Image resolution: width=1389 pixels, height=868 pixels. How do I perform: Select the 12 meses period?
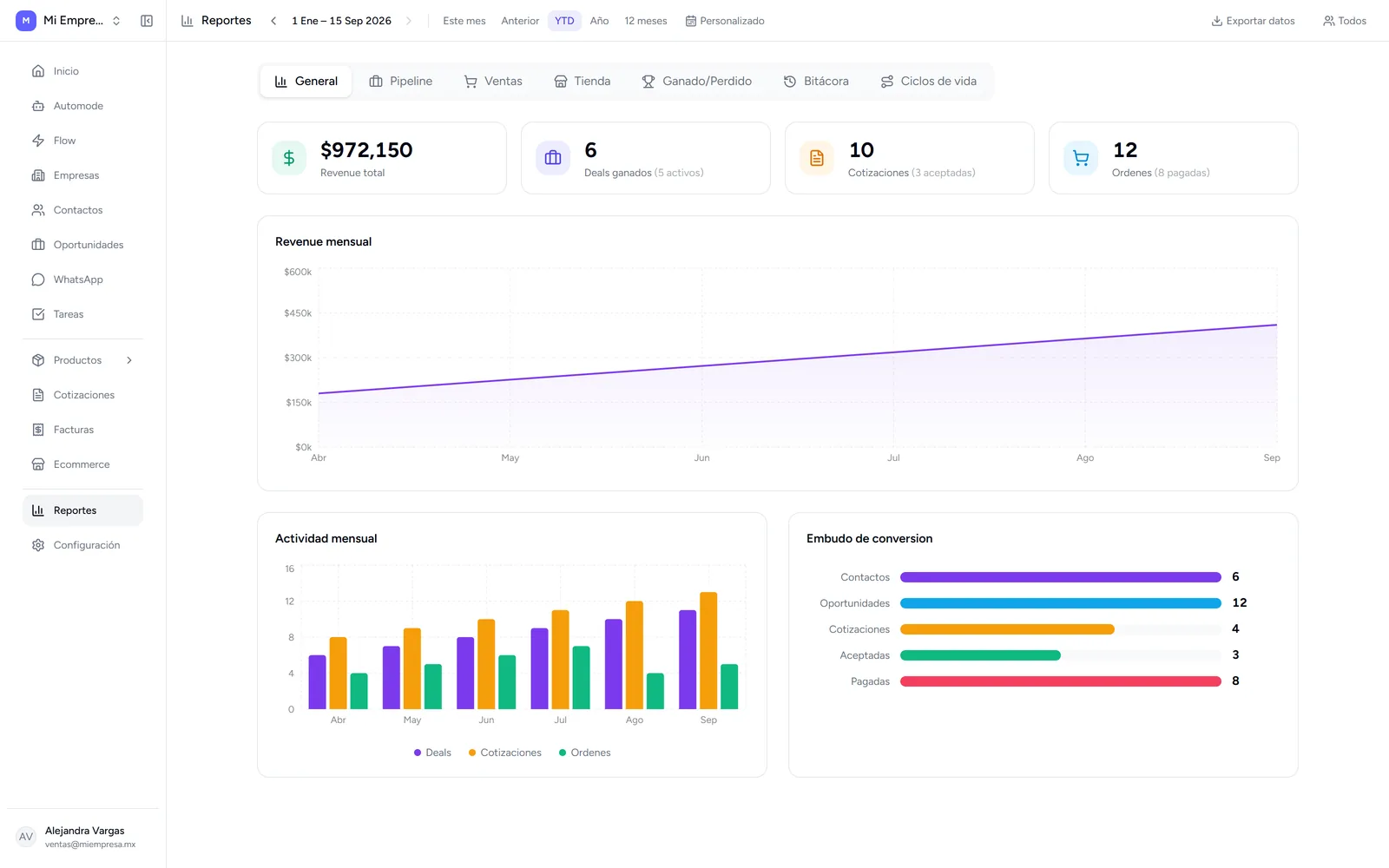[646, 21]
